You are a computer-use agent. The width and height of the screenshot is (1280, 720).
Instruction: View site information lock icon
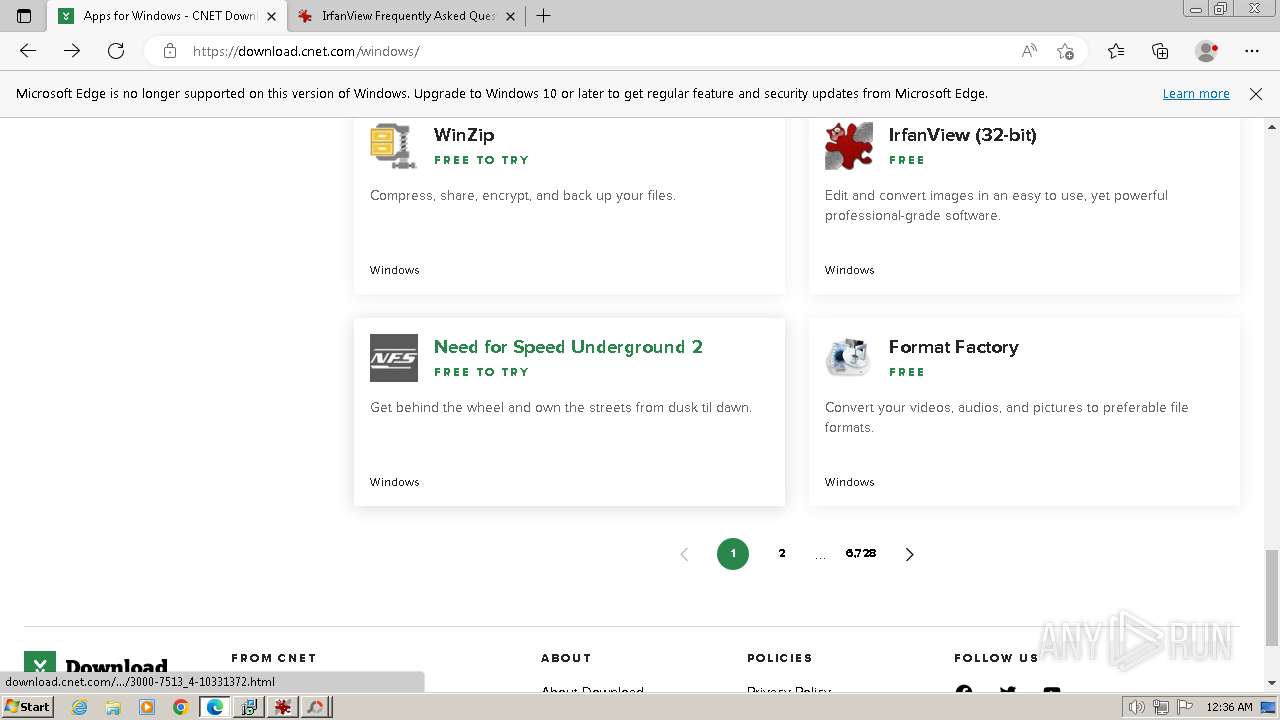tap(170, 51)
